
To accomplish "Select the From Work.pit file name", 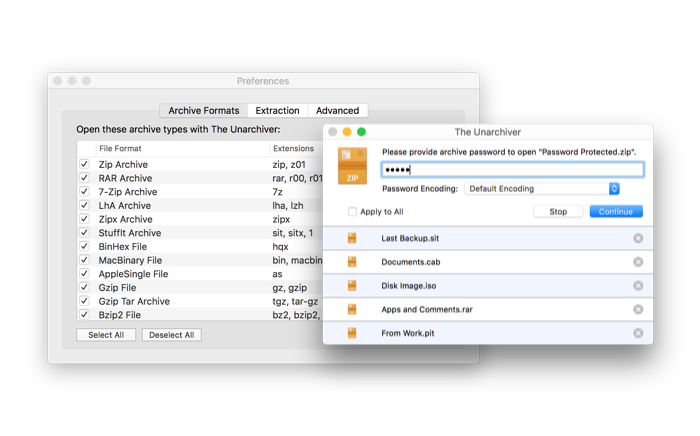I will pyautogui.click(x=408, y=333).
